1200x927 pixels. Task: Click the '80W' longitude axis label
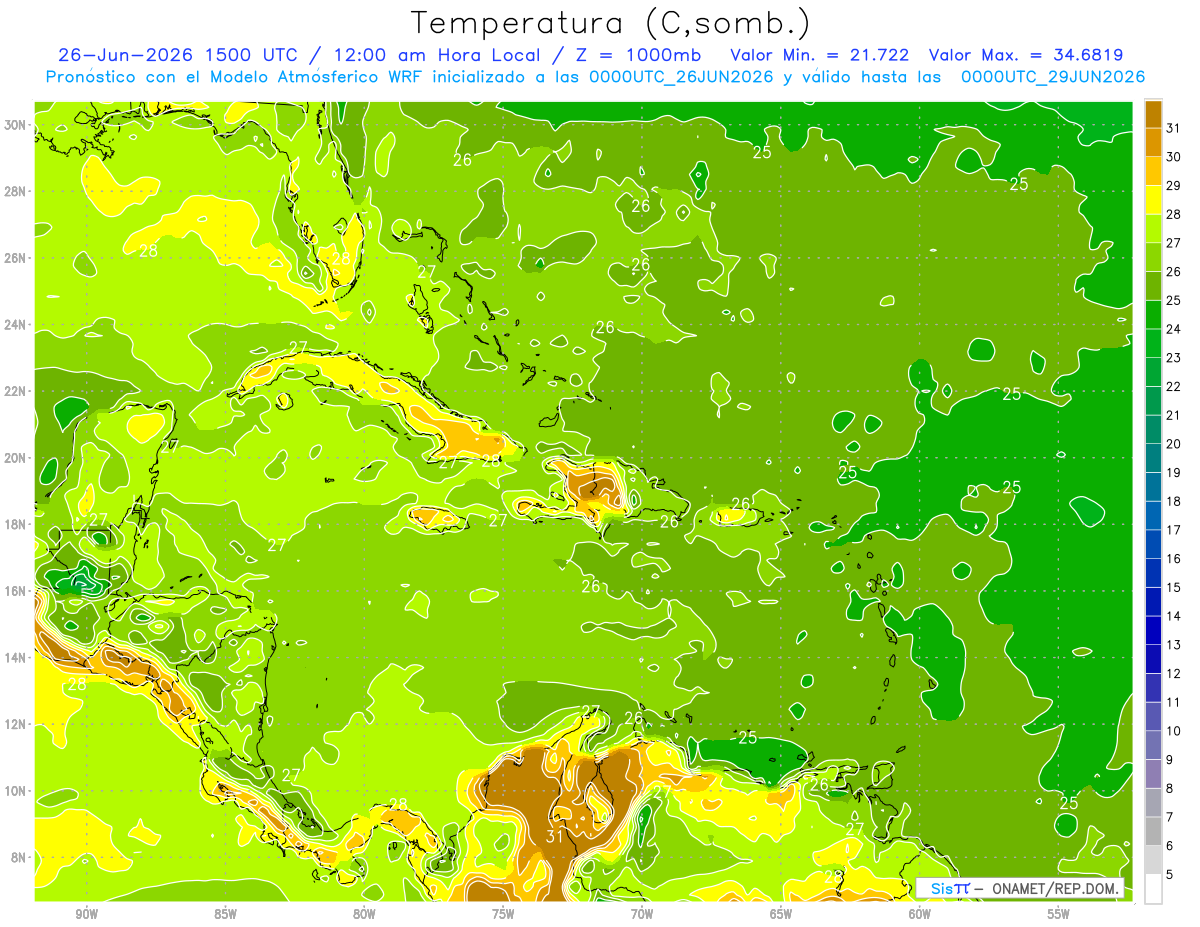tap(364, 914)
